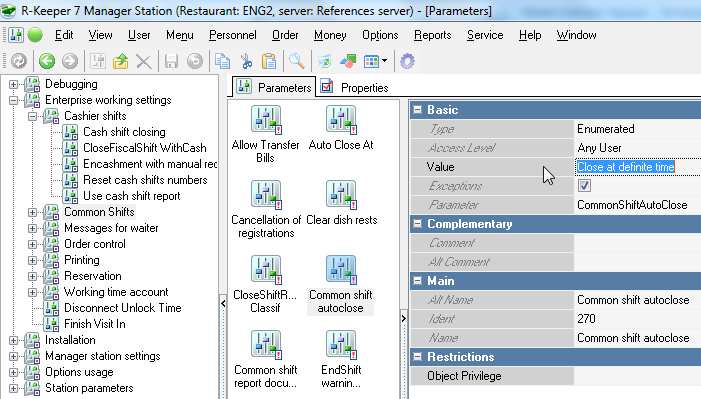Open the Window menu
The width and height of the screenshot is (701, 399).
point(576,35)
